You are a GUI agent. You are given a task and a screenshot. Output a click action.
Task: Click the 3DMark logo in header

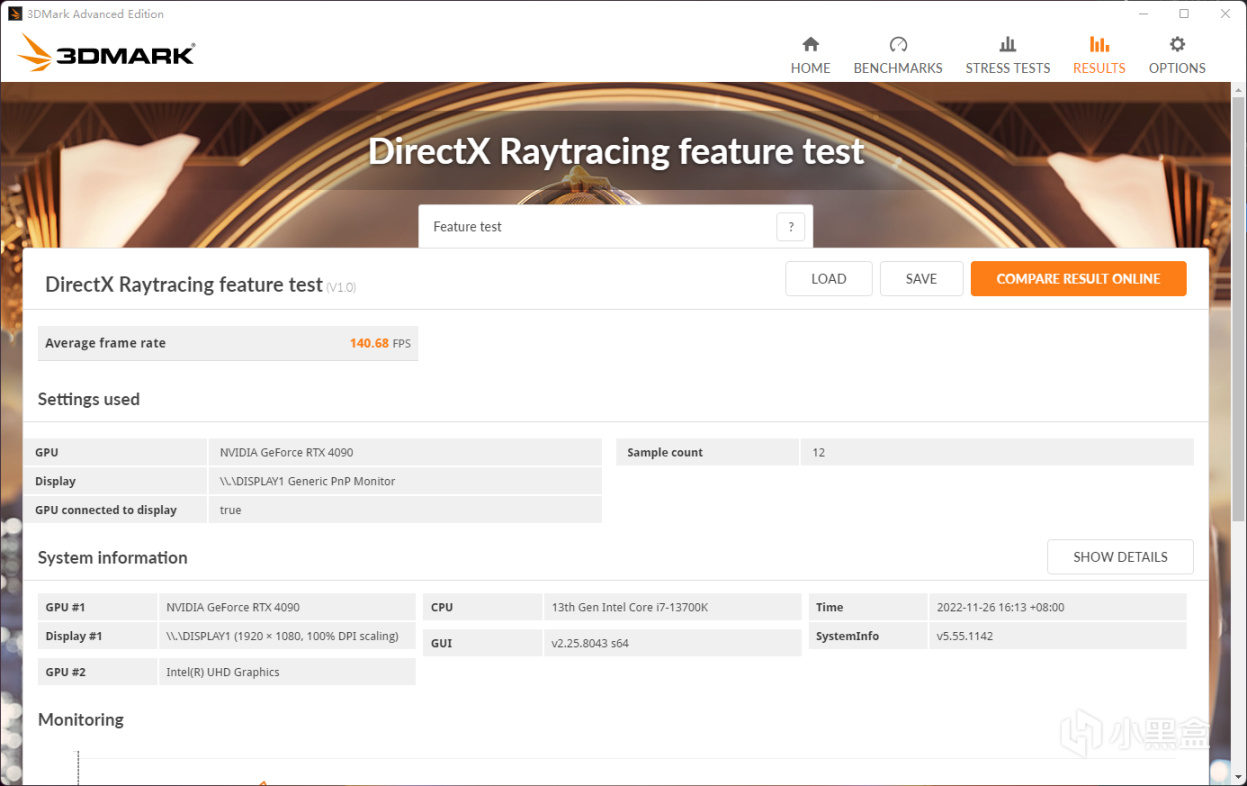point(106,53)
